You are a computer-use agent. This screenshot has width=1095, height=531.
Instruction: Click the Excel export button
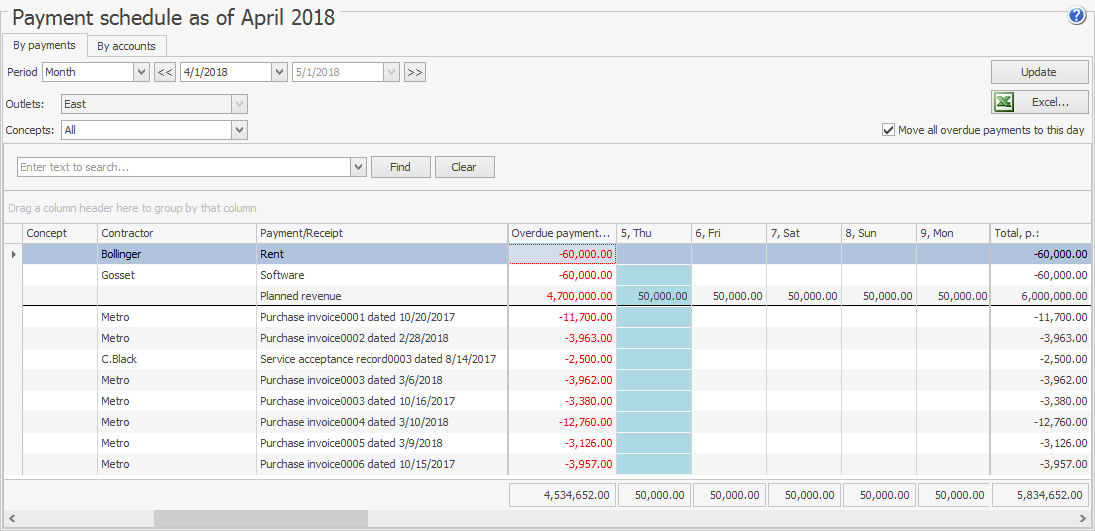coord(1039,102)
